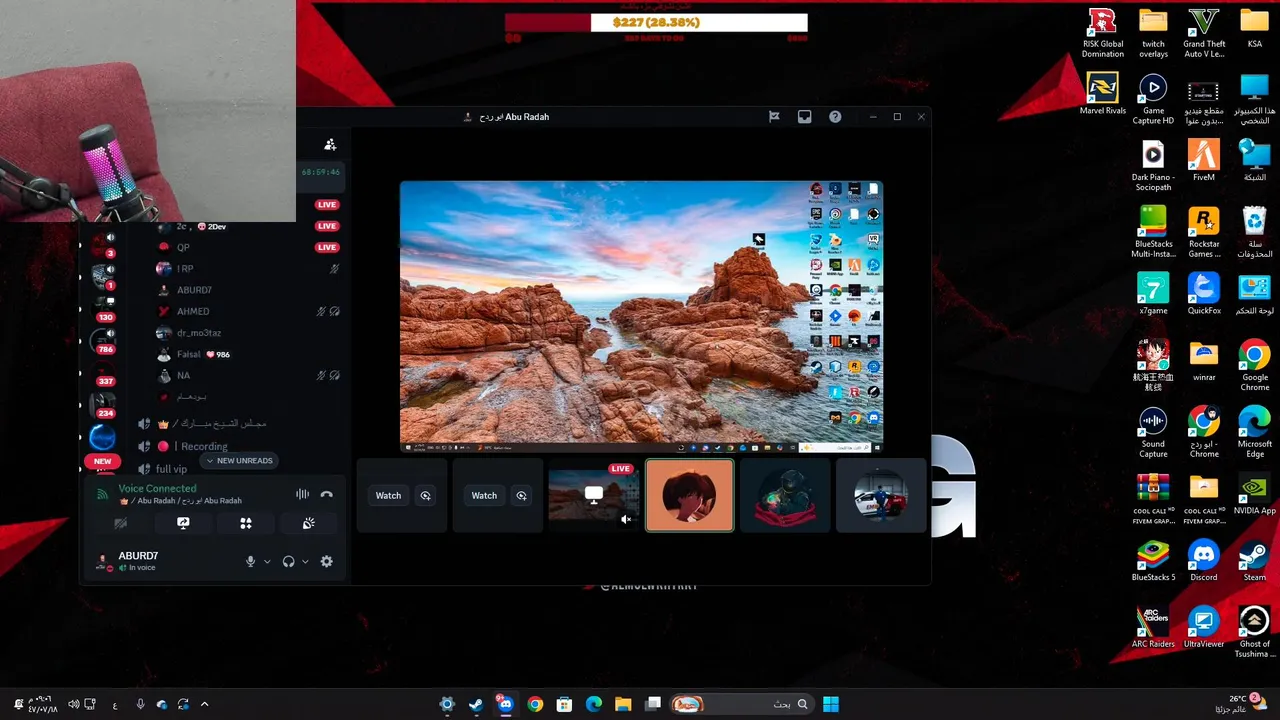Click the second Watch stream button
Viewport: 1280px width, 720px height.
tap(484, 495)
